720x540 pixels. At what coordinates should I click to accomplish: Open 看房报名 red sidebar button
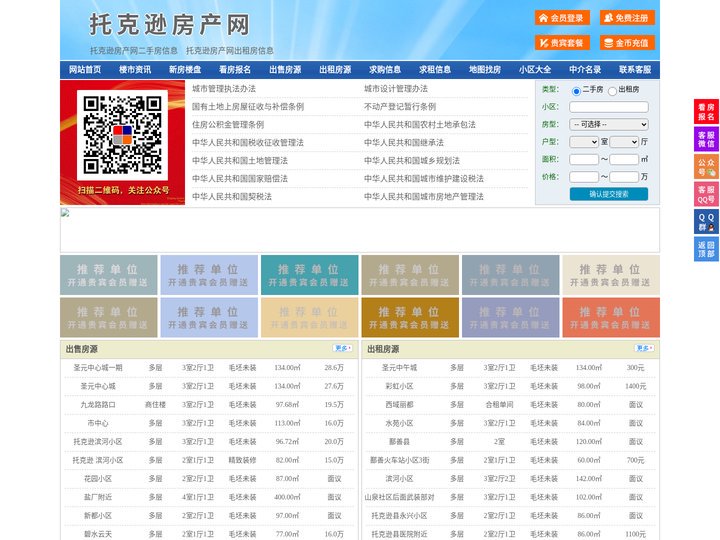point(706,112)
